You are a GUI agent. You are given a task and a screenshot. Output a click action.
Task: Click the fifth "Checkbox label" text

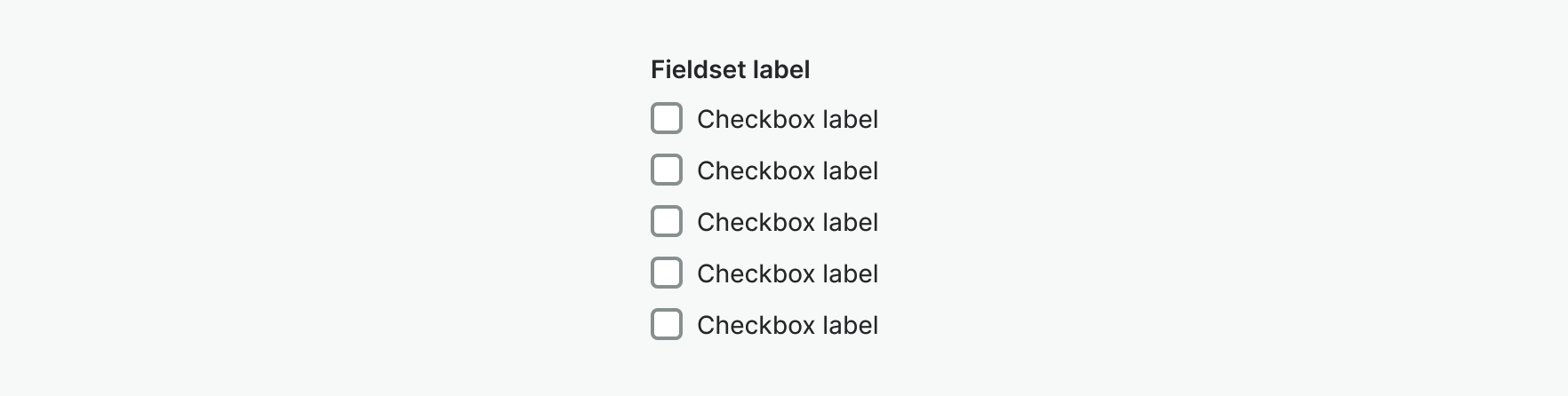pos(787,325)
